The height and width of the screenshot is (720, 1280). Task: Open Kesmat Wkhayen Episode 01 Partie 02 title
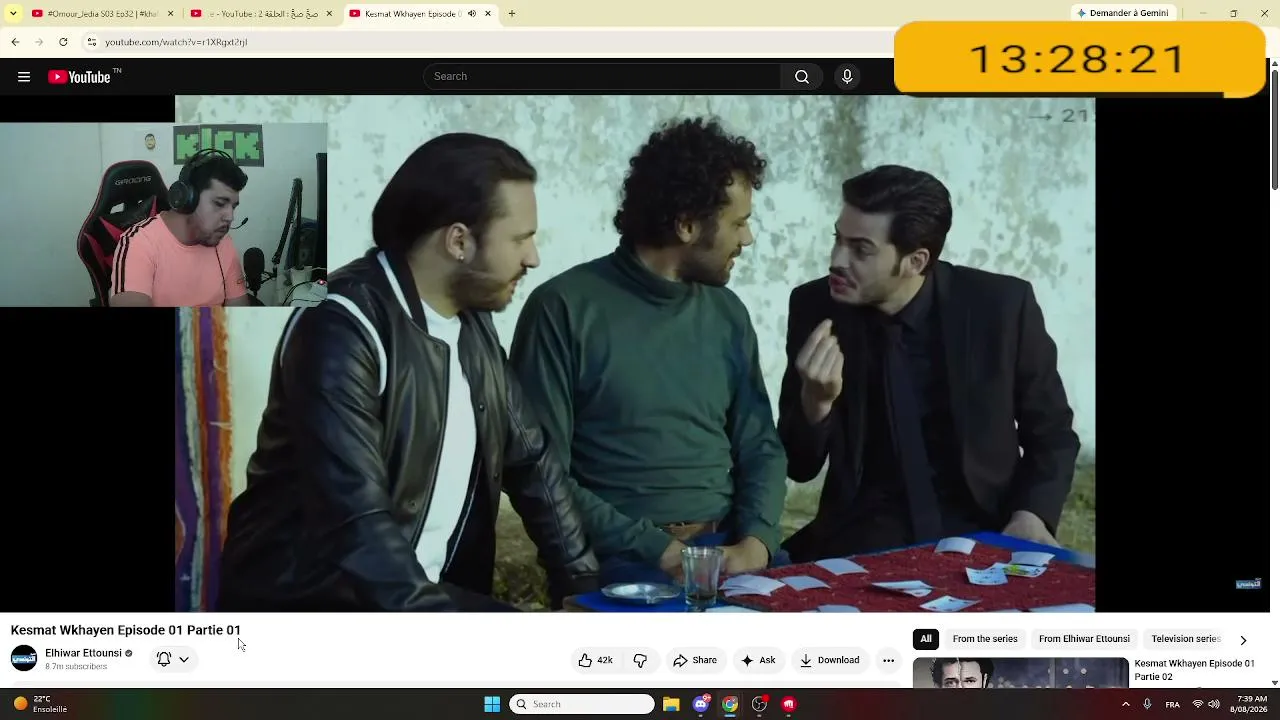click(1194, 670)
